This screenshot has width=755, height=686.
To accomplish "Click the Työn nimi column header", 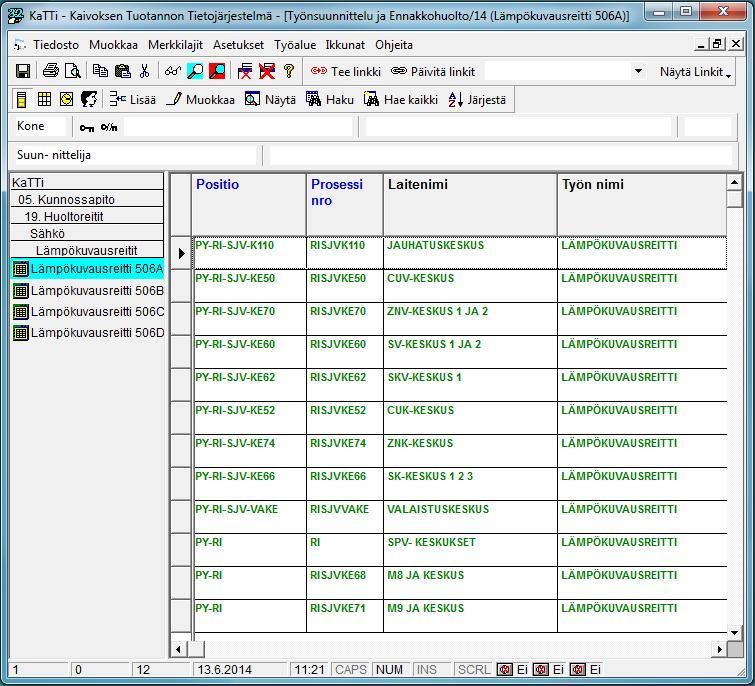I will [642, 205].
